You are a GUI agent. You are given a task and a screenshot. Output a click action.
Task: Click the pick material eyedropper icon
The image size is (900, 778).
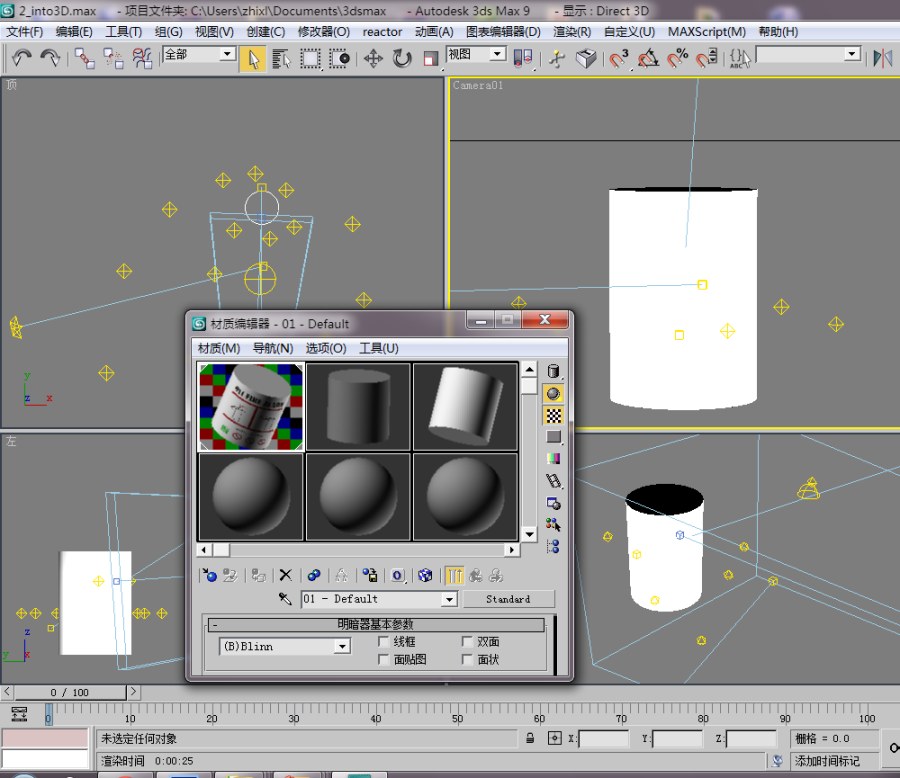point(285,599)
